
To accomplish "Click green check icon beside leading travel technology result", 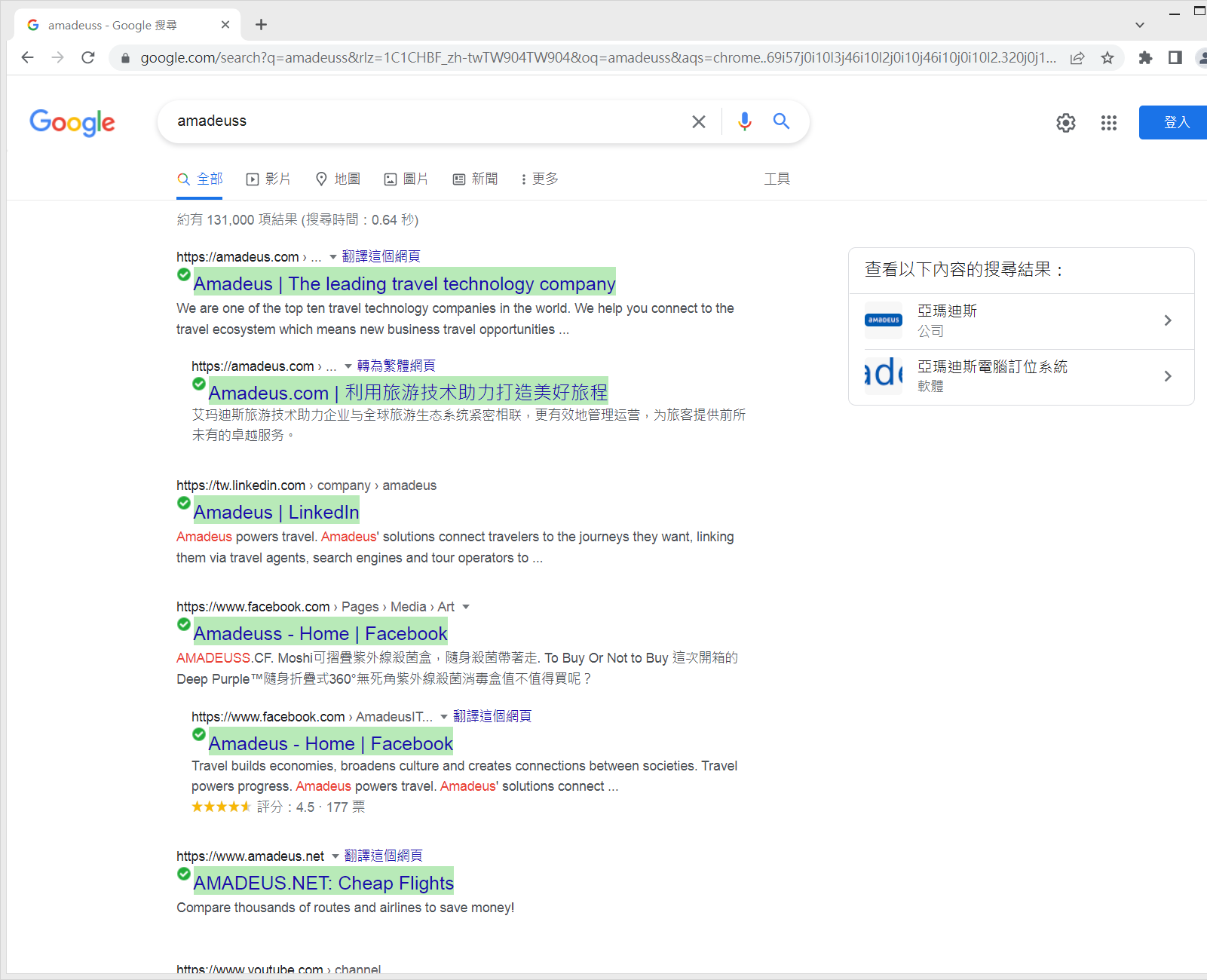I will pos(184,274).
